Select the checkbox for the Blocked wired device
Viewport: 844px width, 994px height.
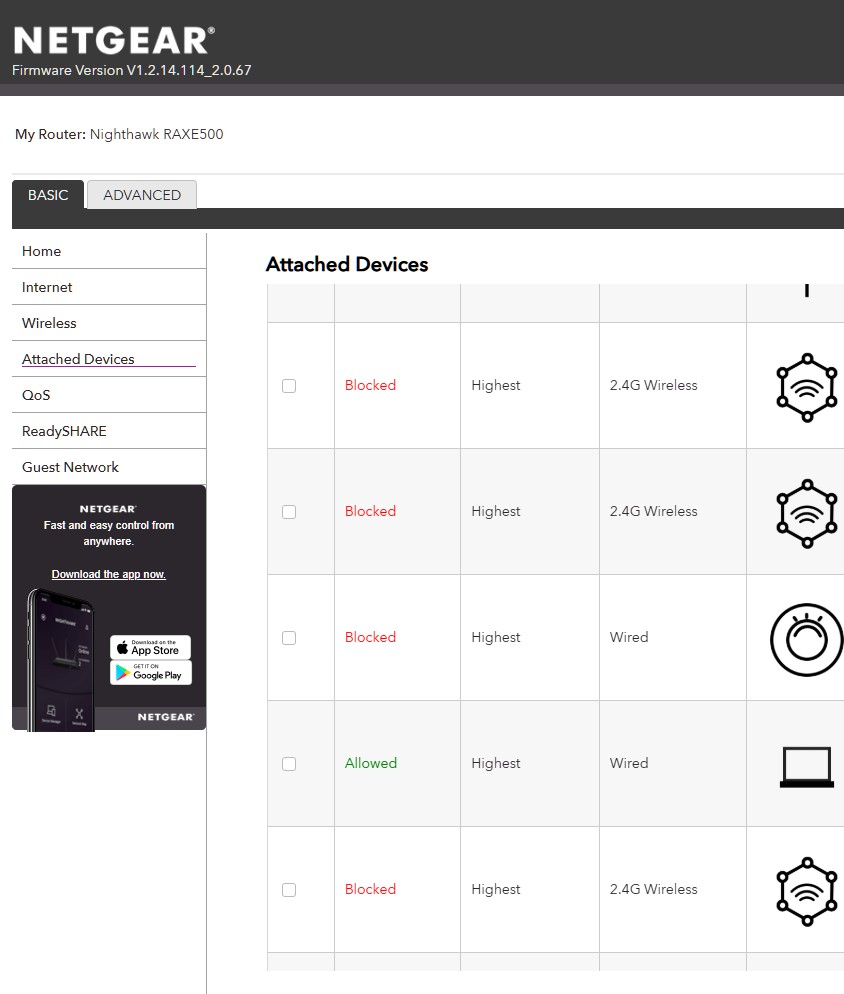tap(289, 638)
